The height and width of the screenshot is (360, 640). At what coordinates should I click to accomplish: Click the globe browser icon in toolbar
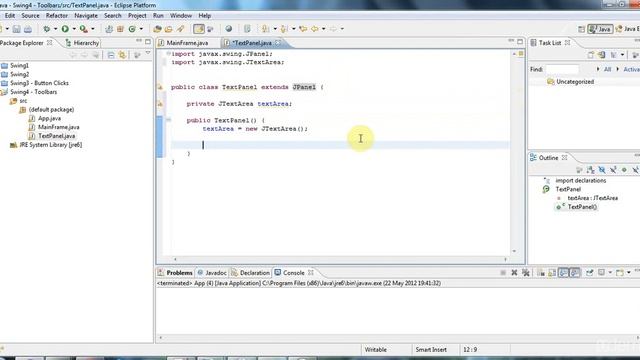click(x=229, y=29)
